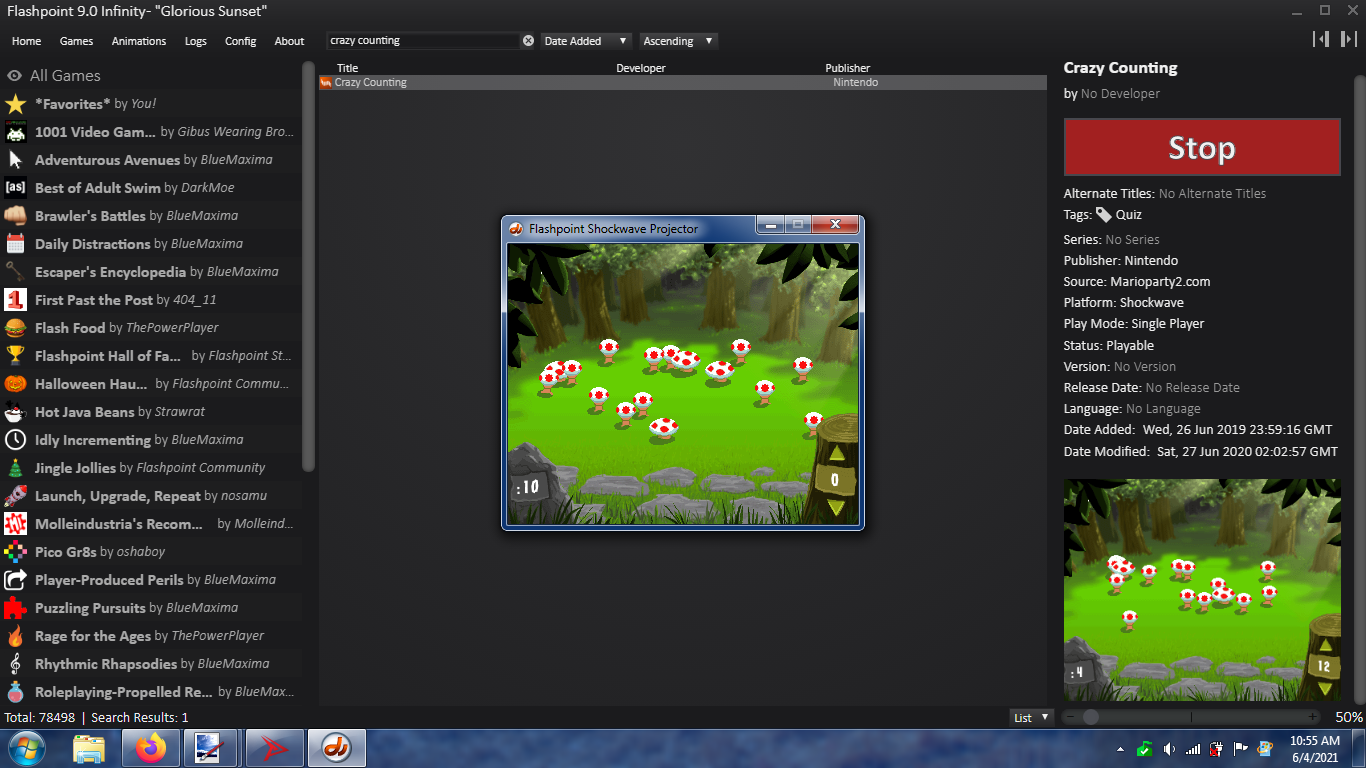Expand the List layout dropdown

pos(1032,717)
